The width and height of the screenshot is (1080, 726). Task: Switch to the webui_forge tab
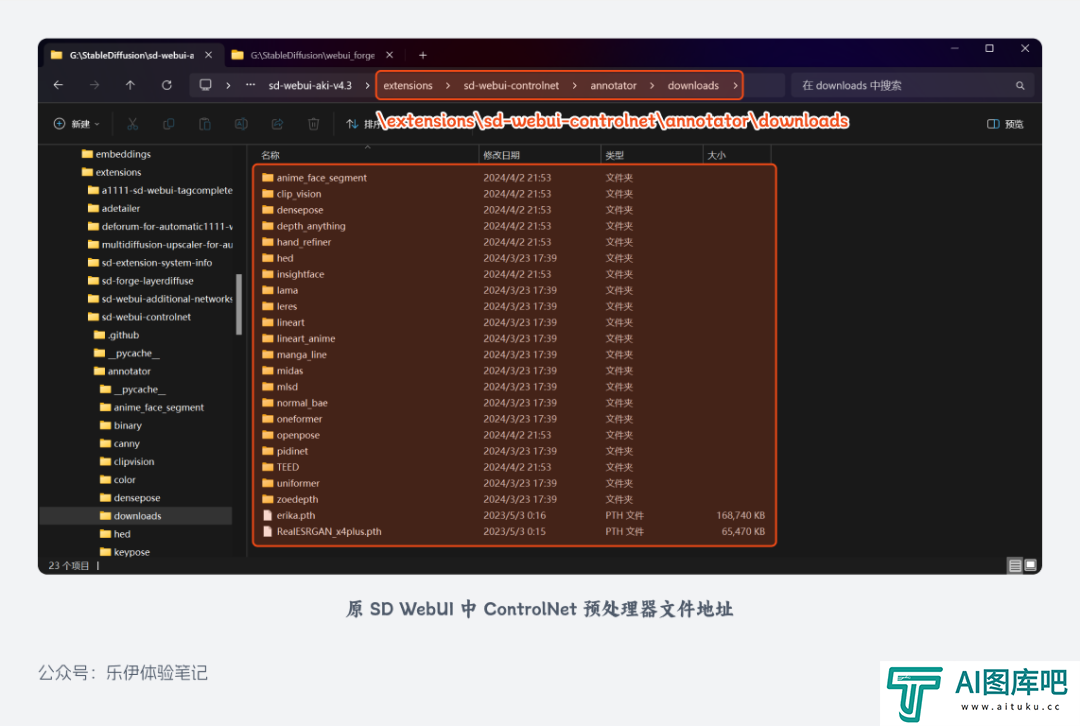click(x=311, y=55)
